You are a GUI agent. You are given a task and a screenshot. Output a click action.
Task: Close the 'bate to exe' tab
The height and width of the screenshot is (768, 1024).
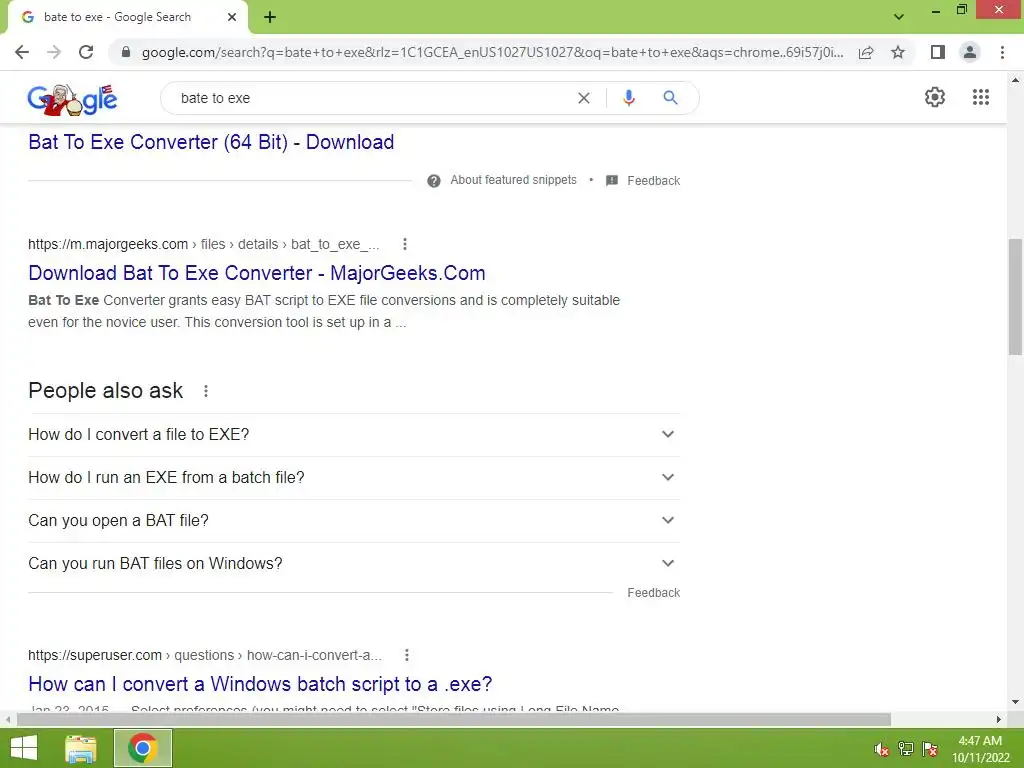pos(232,17)
